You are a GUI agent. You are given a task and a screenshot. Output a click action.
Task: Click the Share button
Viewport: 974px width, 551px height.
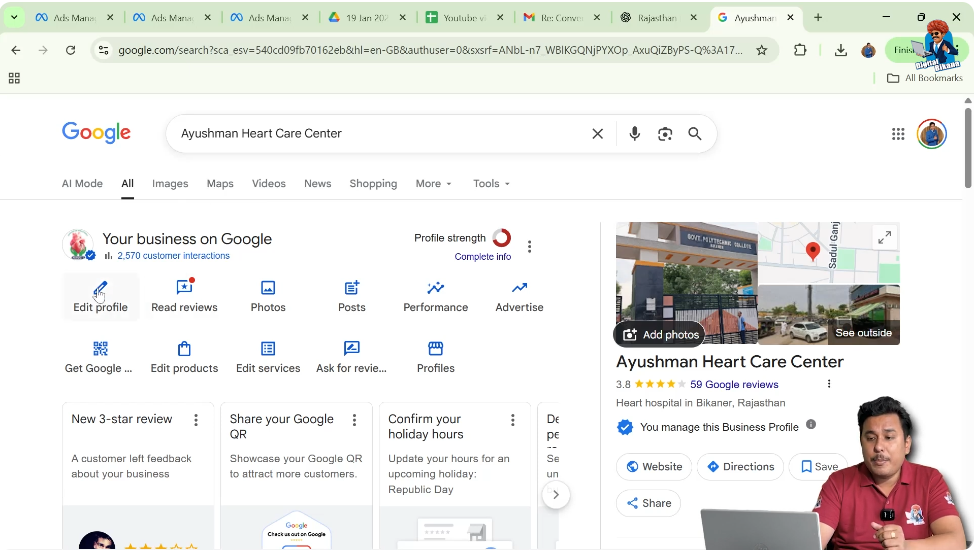click(x=649, y=503)
